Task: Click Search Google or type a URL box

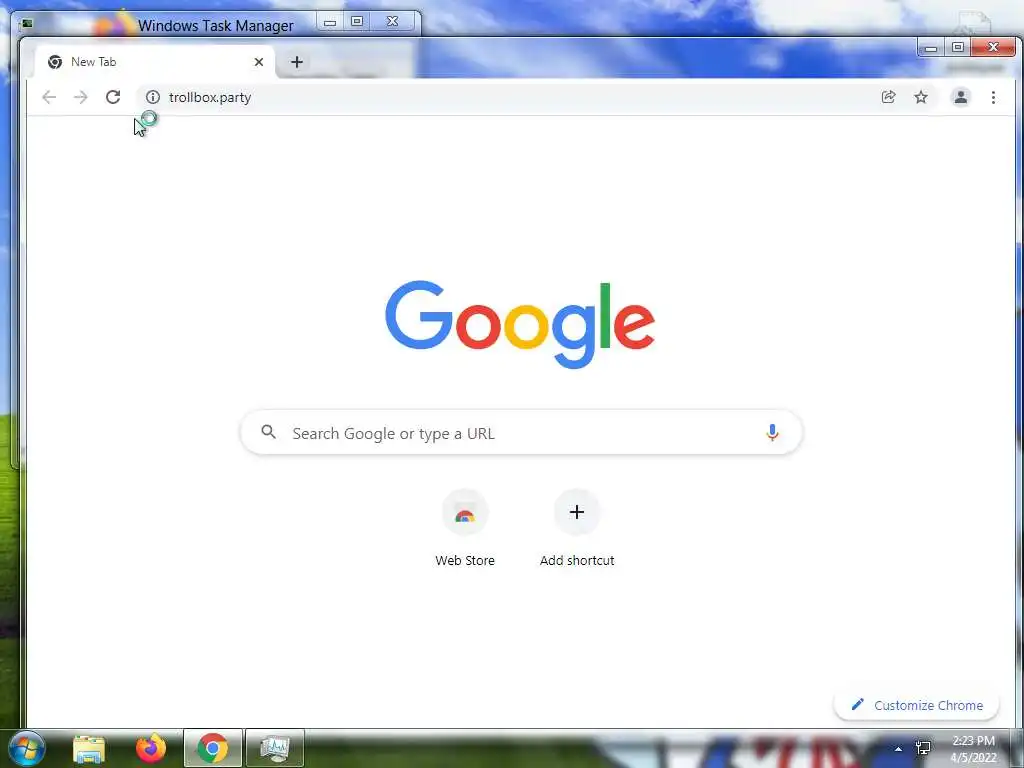Action: coord(521,432)
